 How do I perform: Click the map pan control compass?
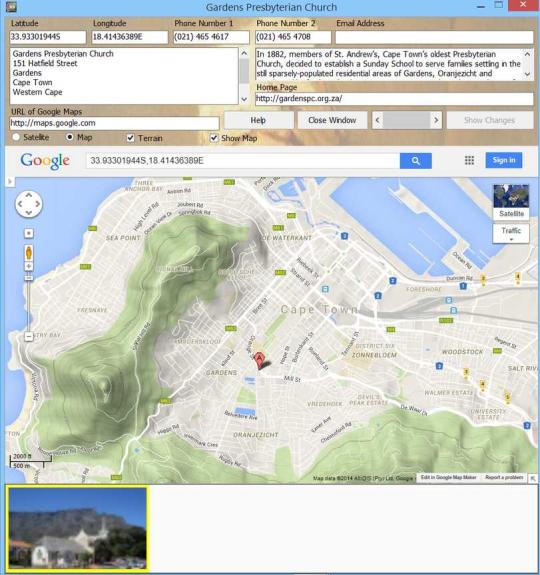point(29,204)
